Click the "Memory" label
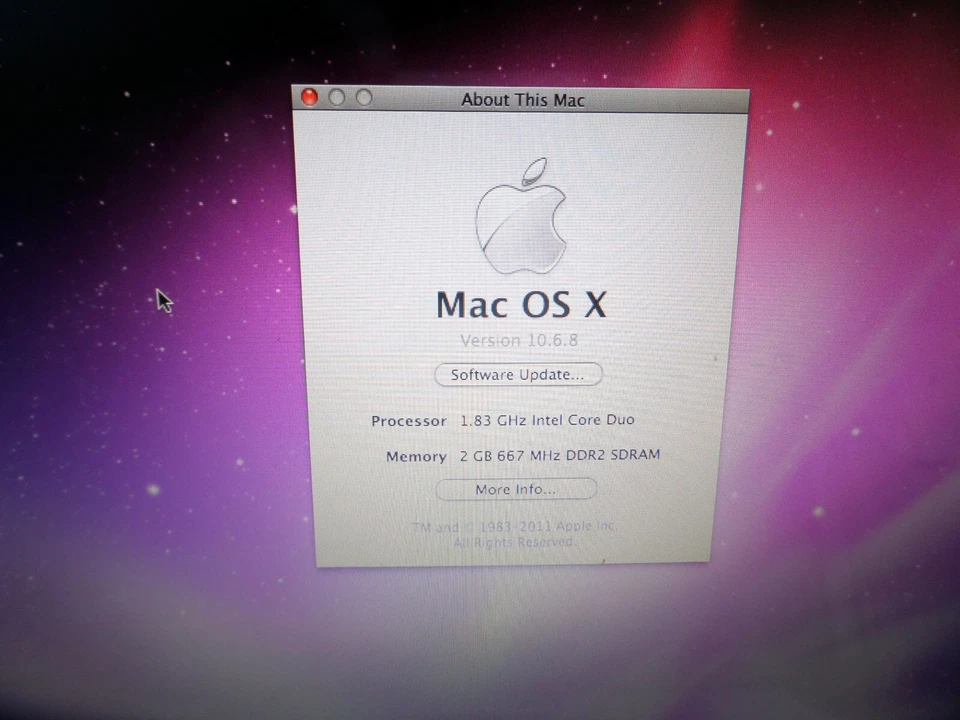Viewport: 960px width, 720px height. [416, 455]
